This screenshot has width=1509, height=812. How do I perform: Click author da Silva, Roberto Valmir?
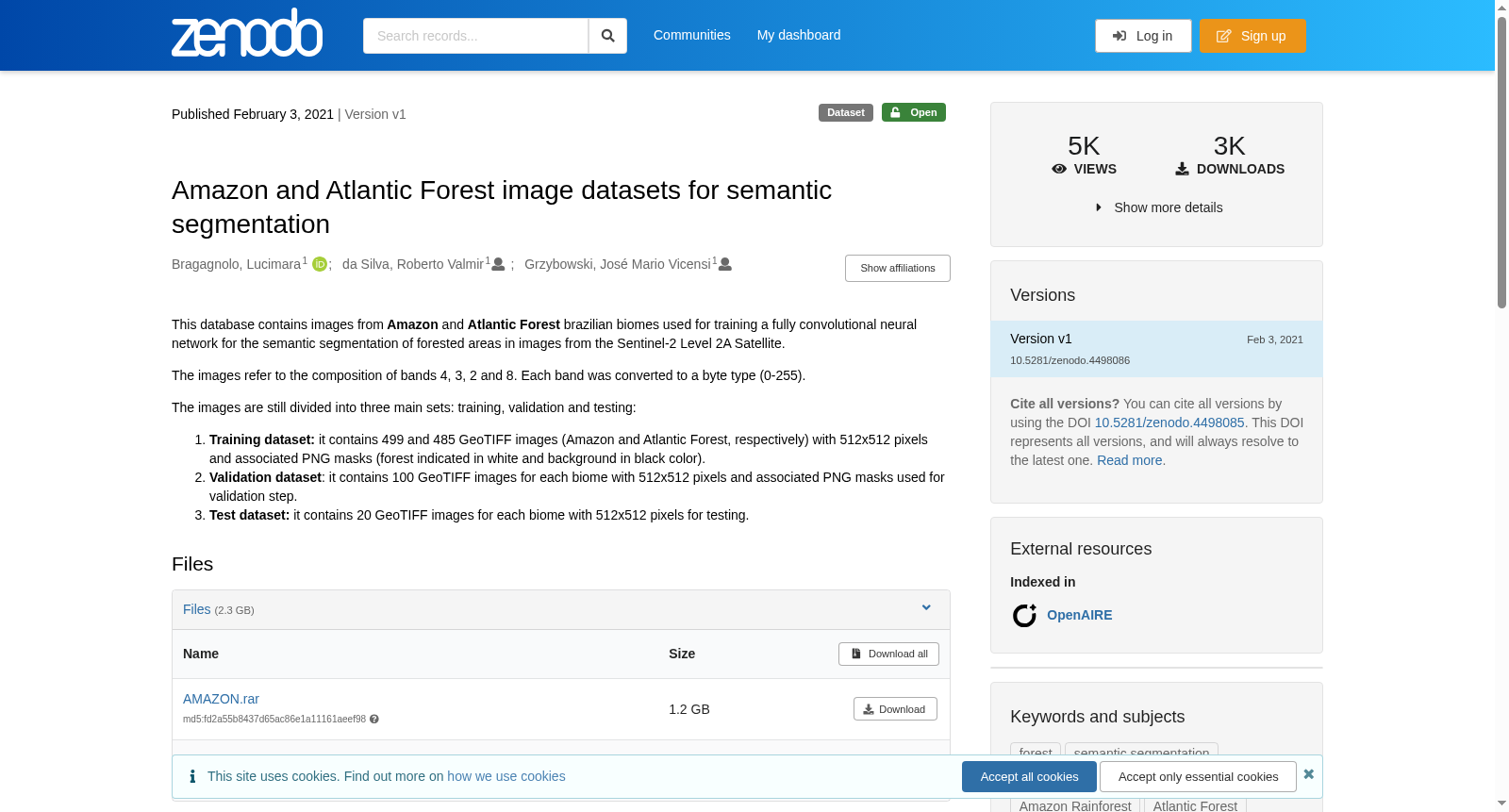413,264
